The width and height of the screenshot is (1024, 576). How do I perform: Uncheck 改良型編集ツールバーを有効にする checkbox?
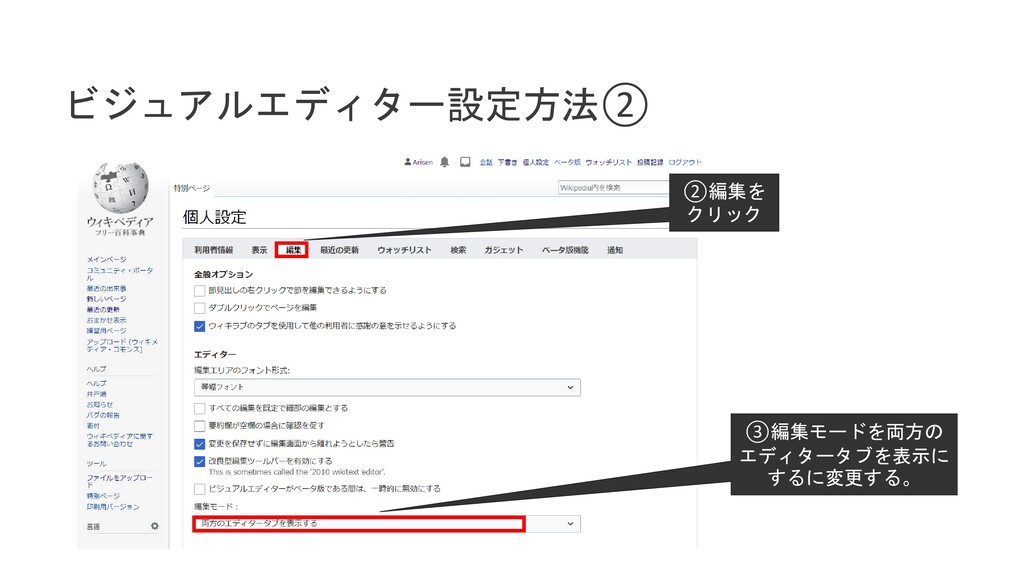200,461
